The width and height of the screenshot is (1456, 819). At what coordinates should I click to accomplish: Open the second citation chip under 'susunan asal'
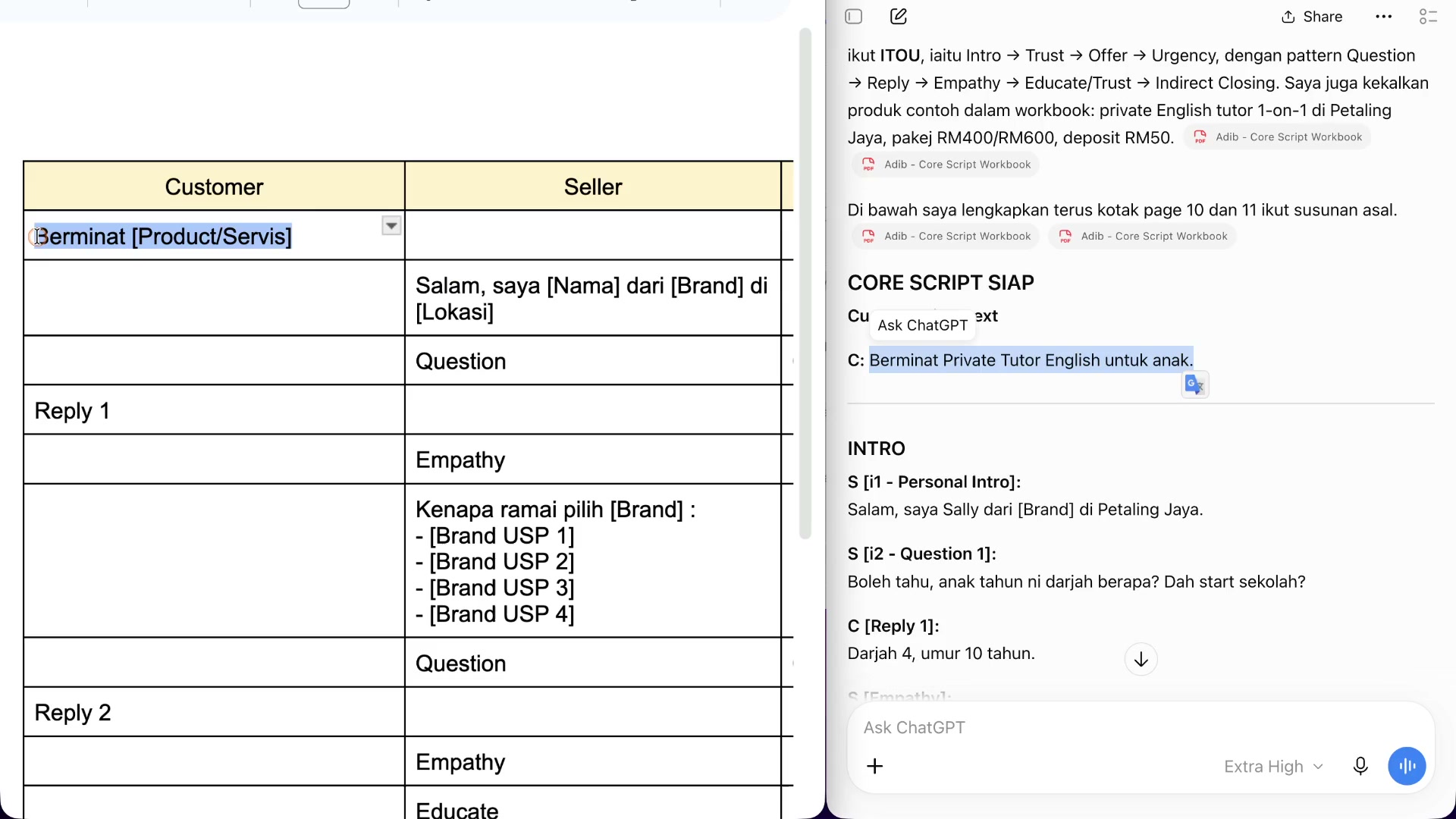click(x=1142, y=237)
